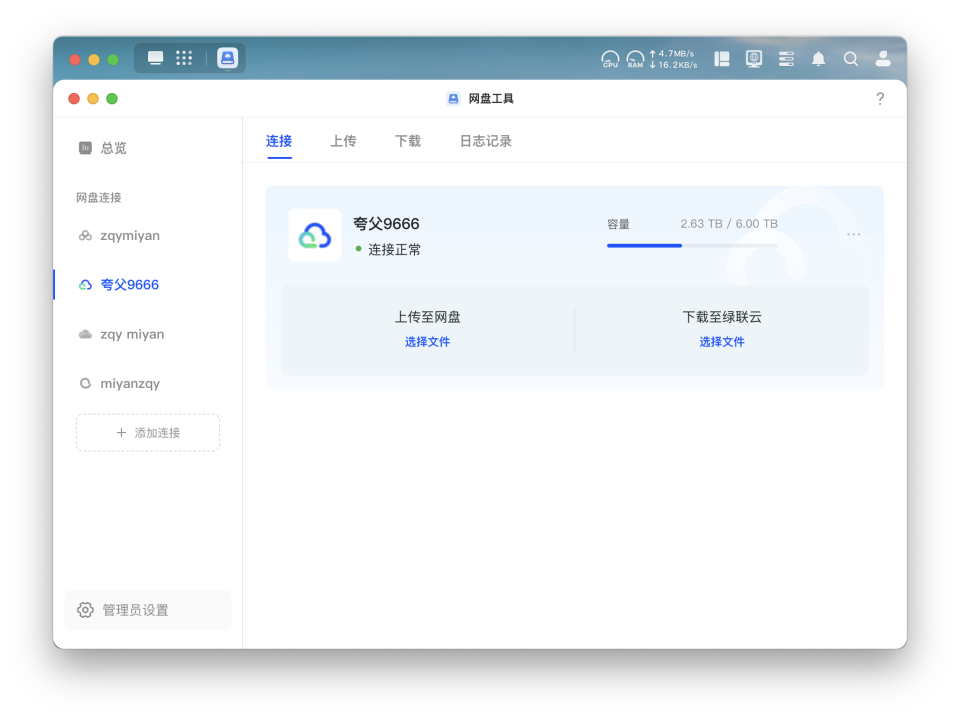Click 选择文件 under 上传至网盘
960x719 pixels.
[x=427, y=342]
